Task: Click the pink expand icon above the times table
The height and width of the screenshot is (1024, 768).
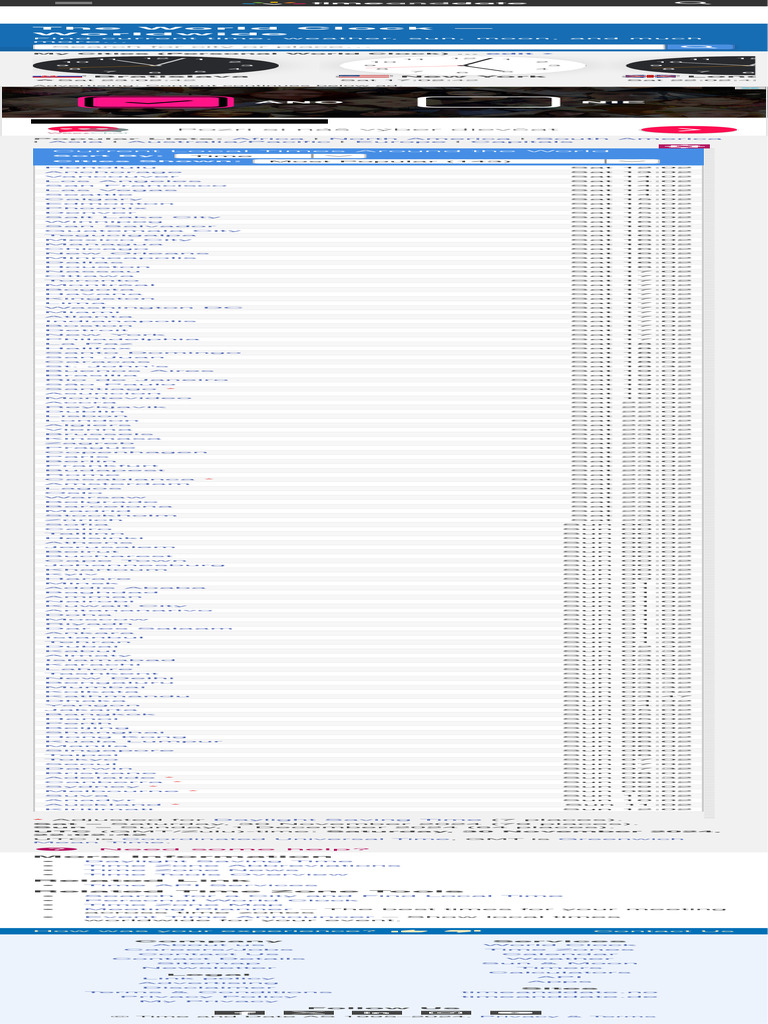Action: [683, 146]
